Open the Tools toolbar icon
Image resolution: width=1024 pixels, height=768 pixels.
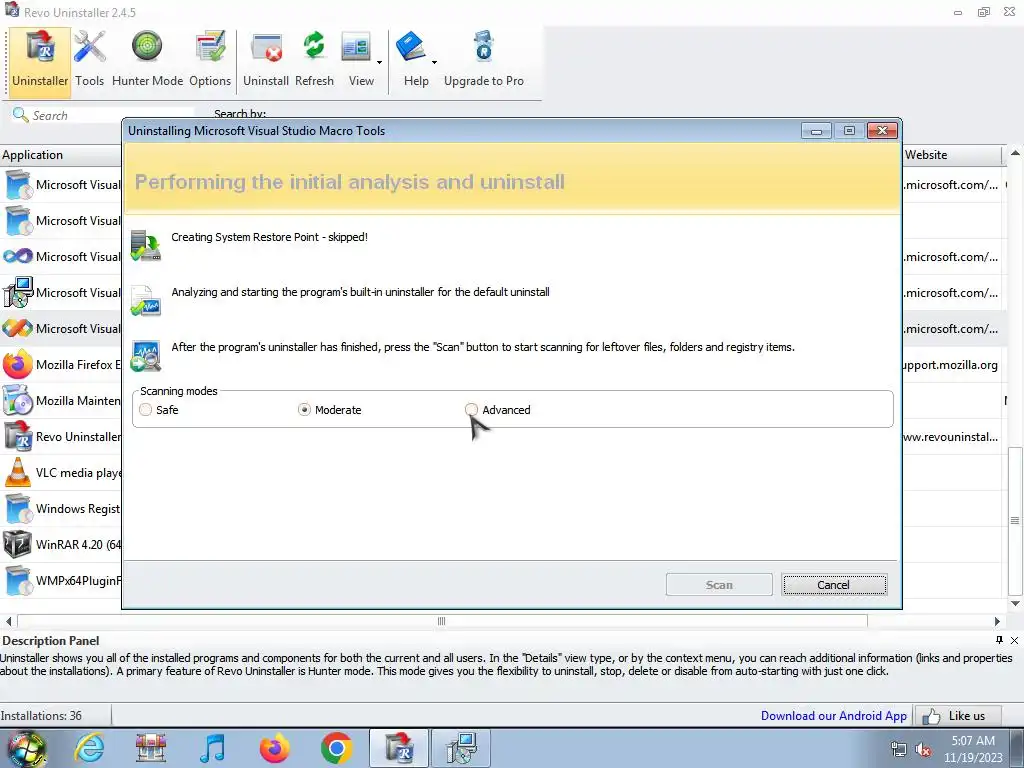coord(89,60)
